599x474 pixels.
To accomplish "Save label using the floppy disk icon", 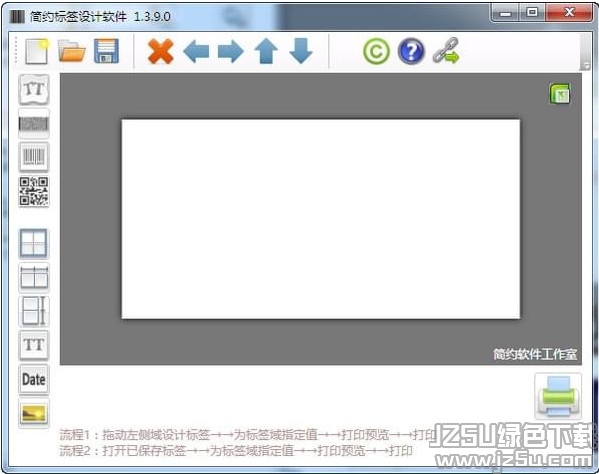I will 106,51.
